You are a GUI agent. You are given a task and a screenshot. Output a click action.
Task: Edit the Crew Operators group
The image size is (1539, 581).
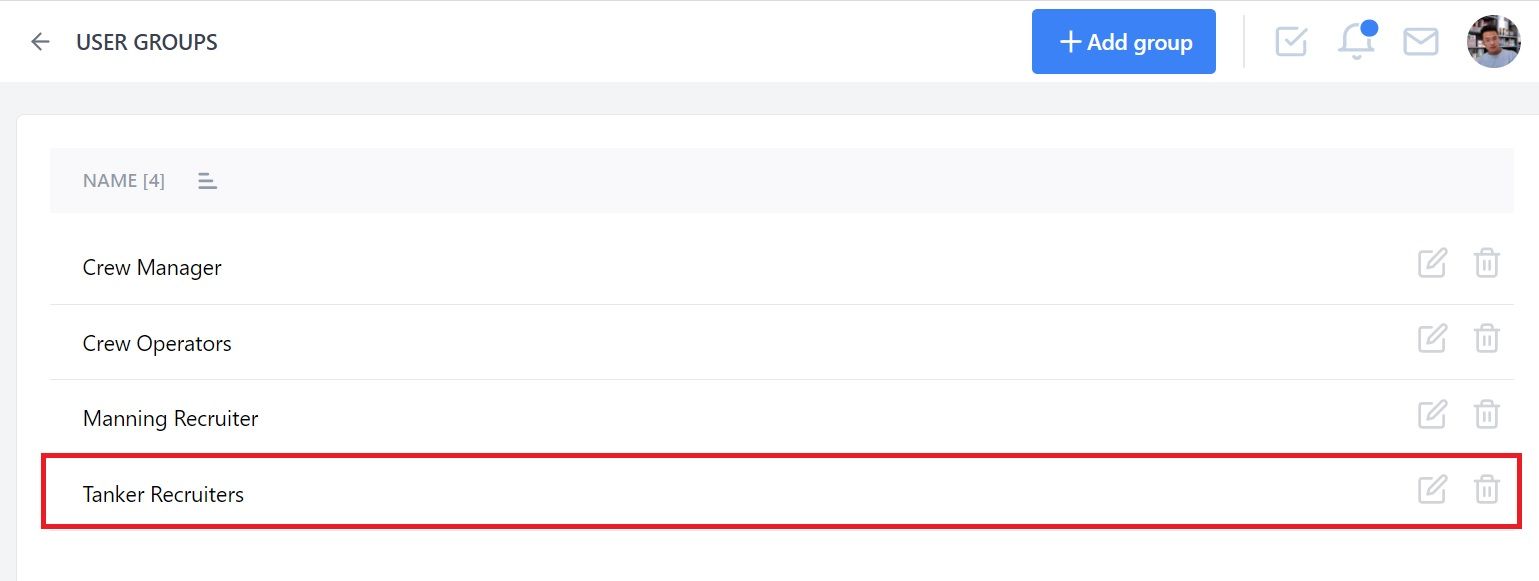tap(1432, 339)
